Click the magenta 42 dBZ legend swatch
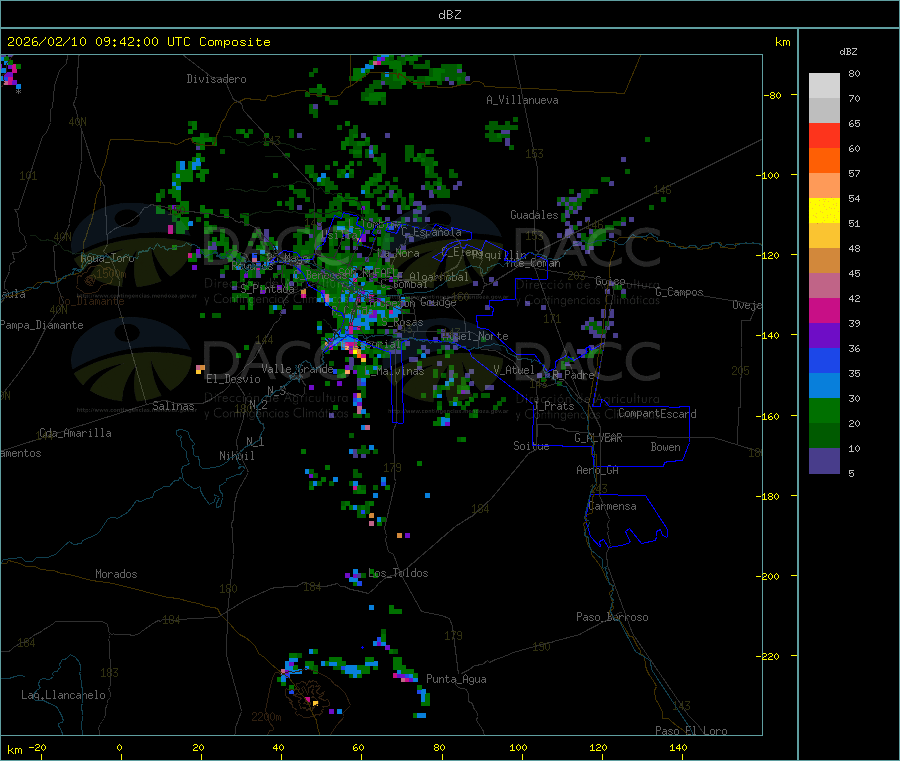 point(824,310)
